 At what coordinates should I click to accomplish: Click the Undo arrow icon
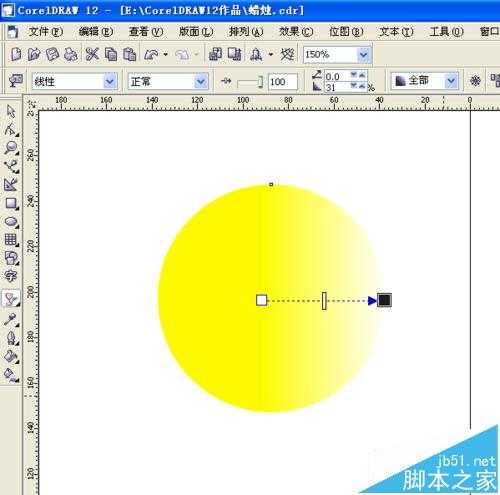pyautogui.click(x=151, y=54)
